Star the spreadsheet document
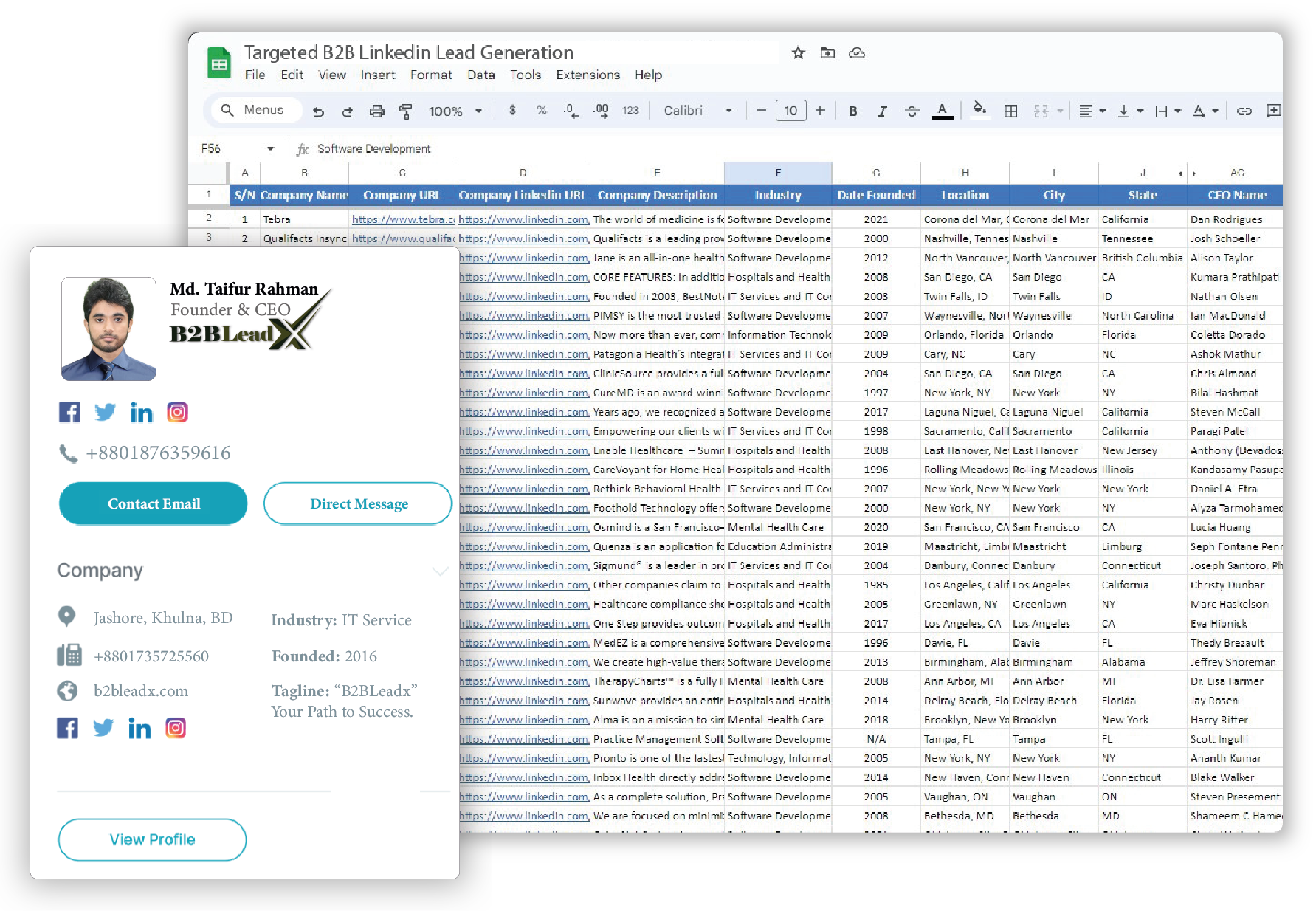1316x911 pixels. pos(798,53)
